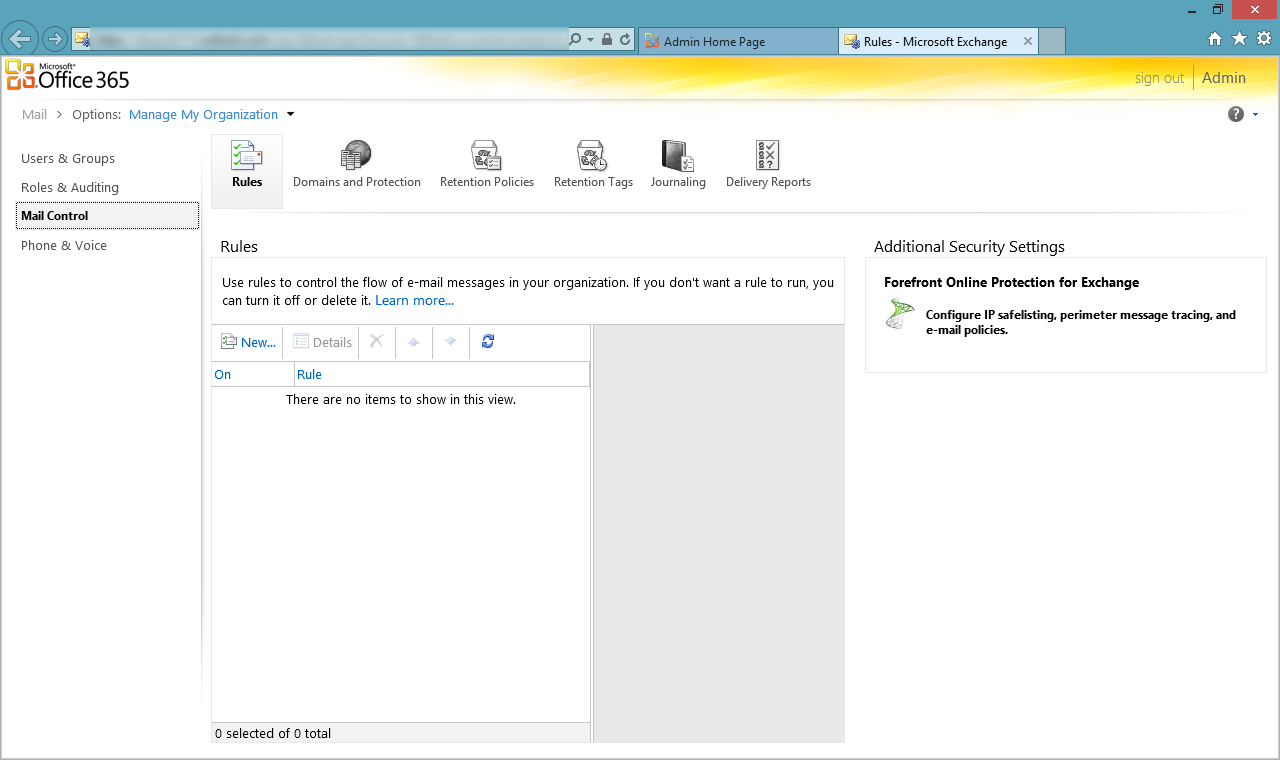This screenshot has height=760, width=1280.
Task: Click sign out link
Action: [1159, 78]
